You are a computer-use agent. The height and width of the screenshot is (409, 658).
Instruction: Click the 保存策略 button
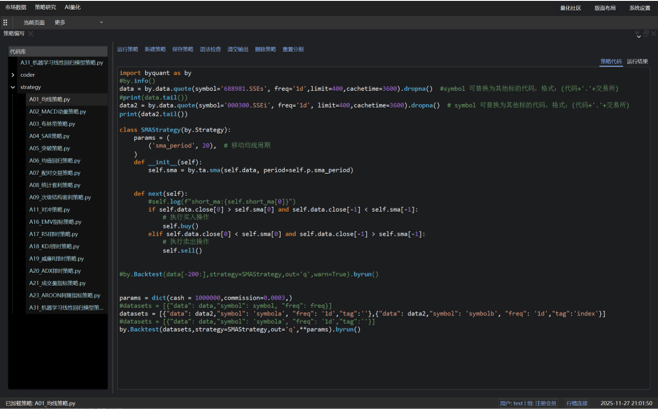182,49
